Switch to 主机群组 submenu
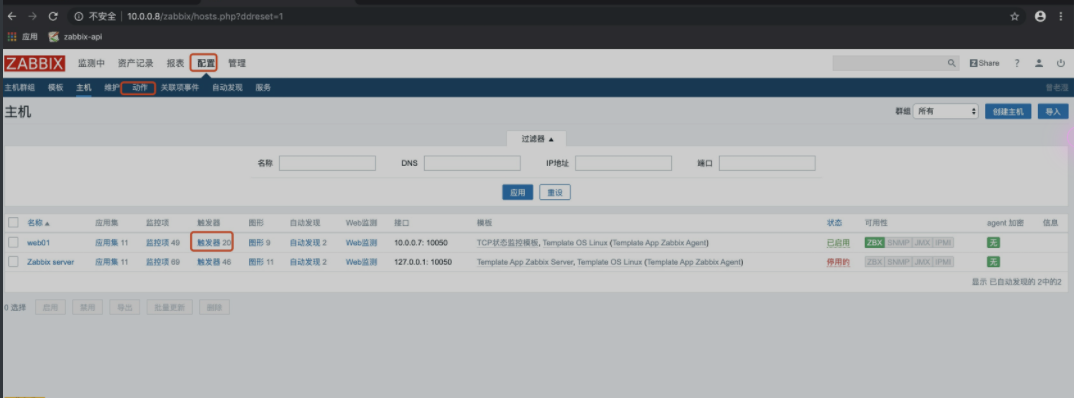This screenshot has height=398, width=1074. [x=19, y=88]
